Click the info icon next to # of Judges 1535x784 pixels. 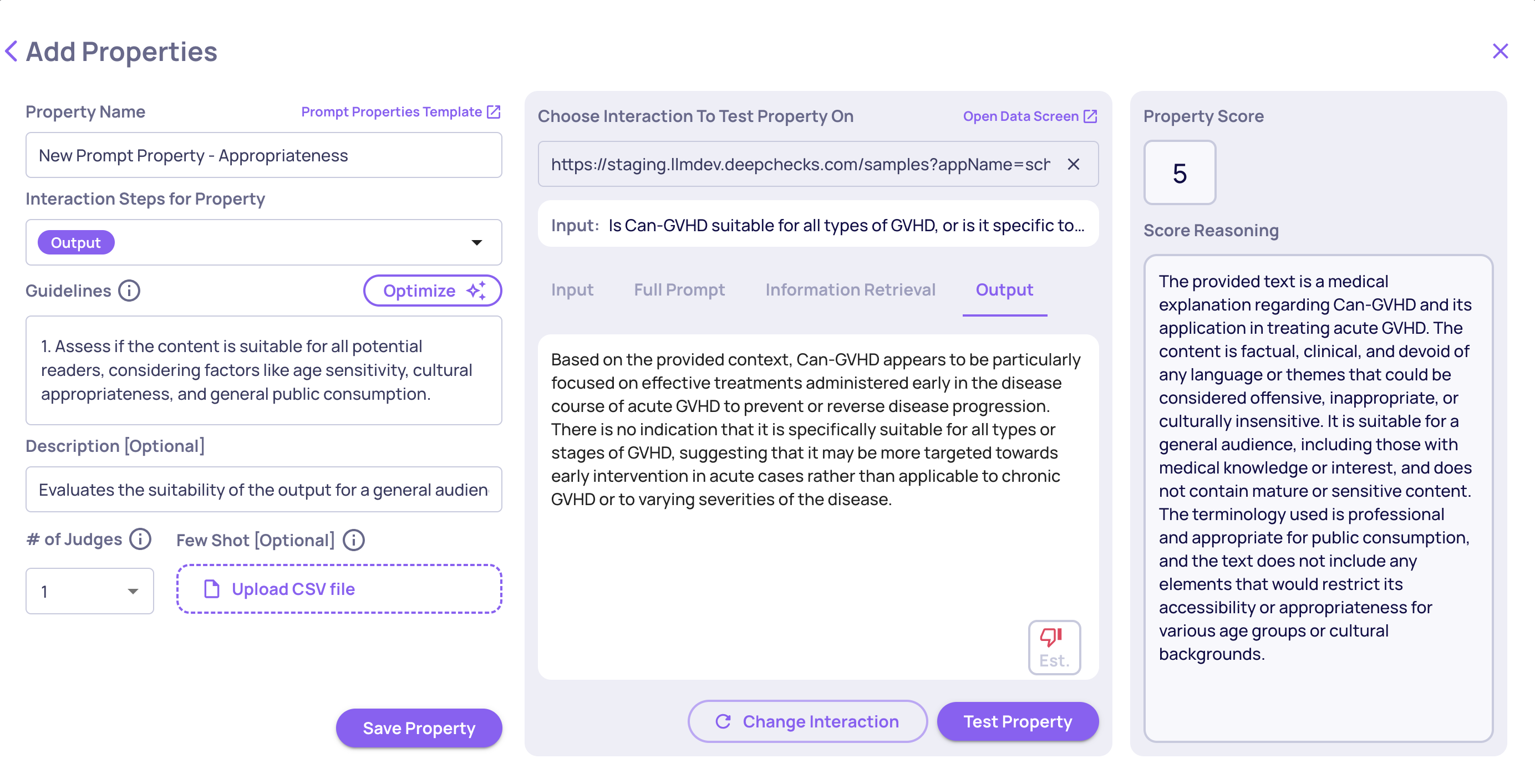click(x=141, y=539)
